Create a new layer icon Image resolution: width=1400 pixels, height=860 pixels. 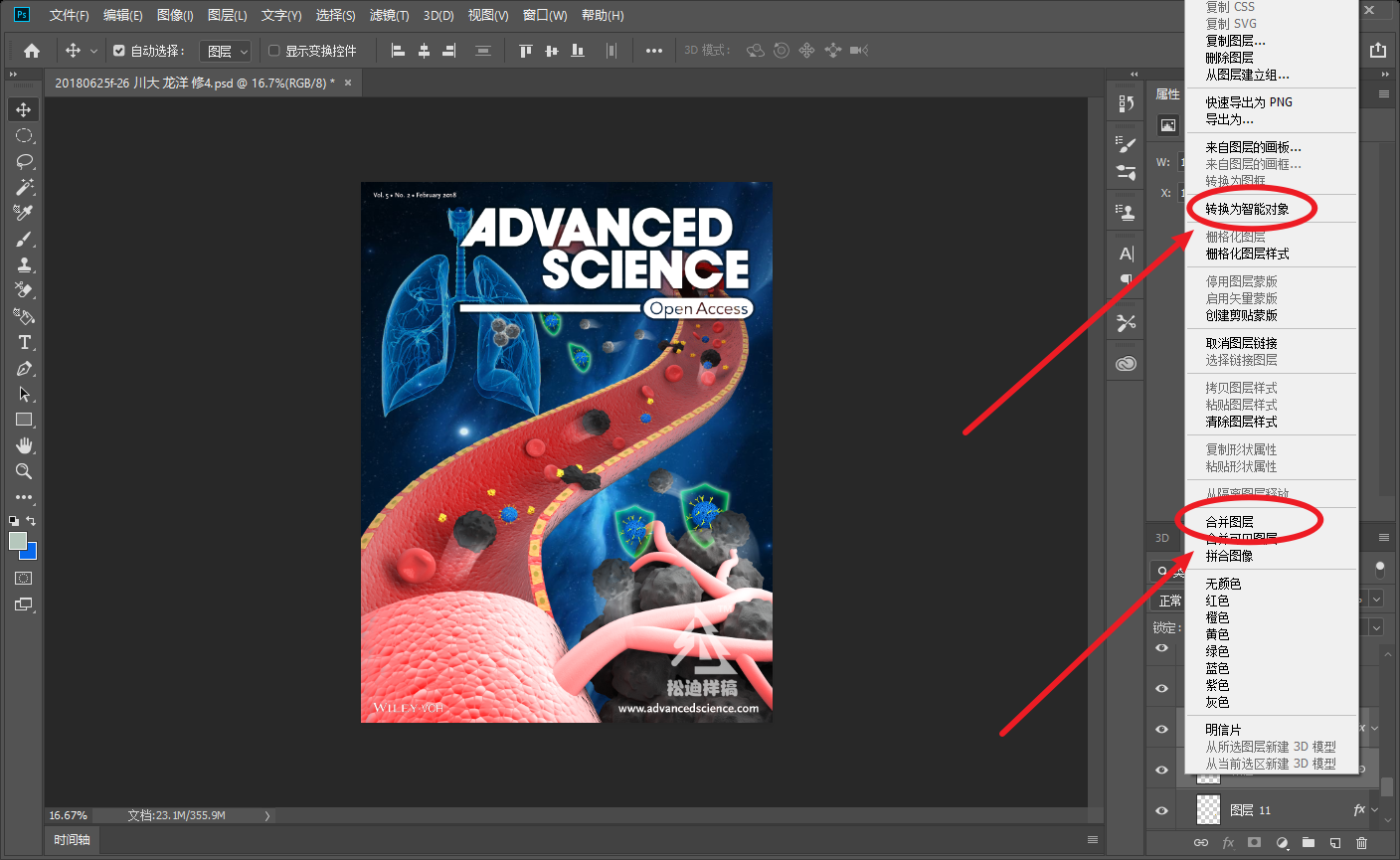1335,842
